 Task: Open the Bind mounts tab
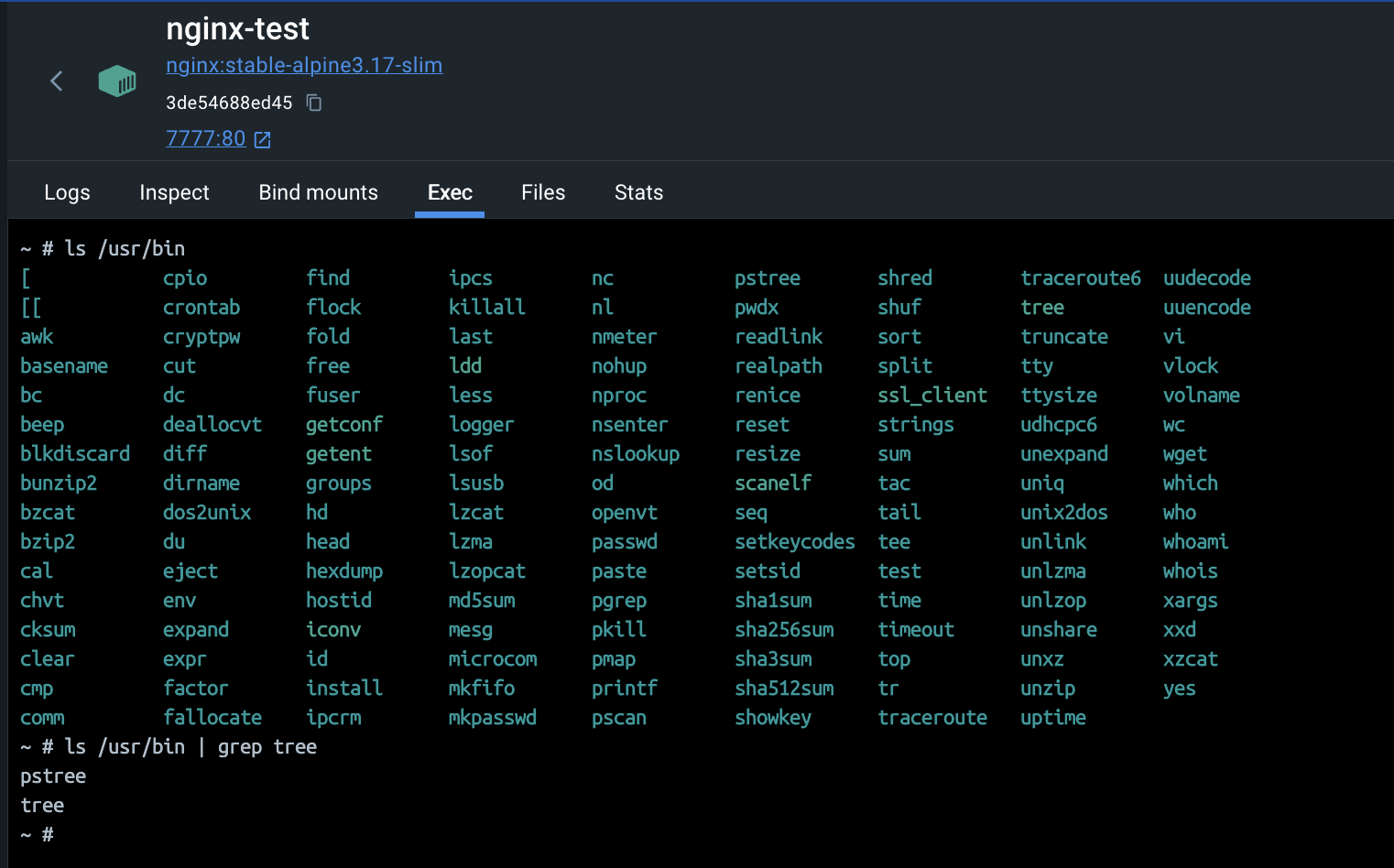(318, 192)
